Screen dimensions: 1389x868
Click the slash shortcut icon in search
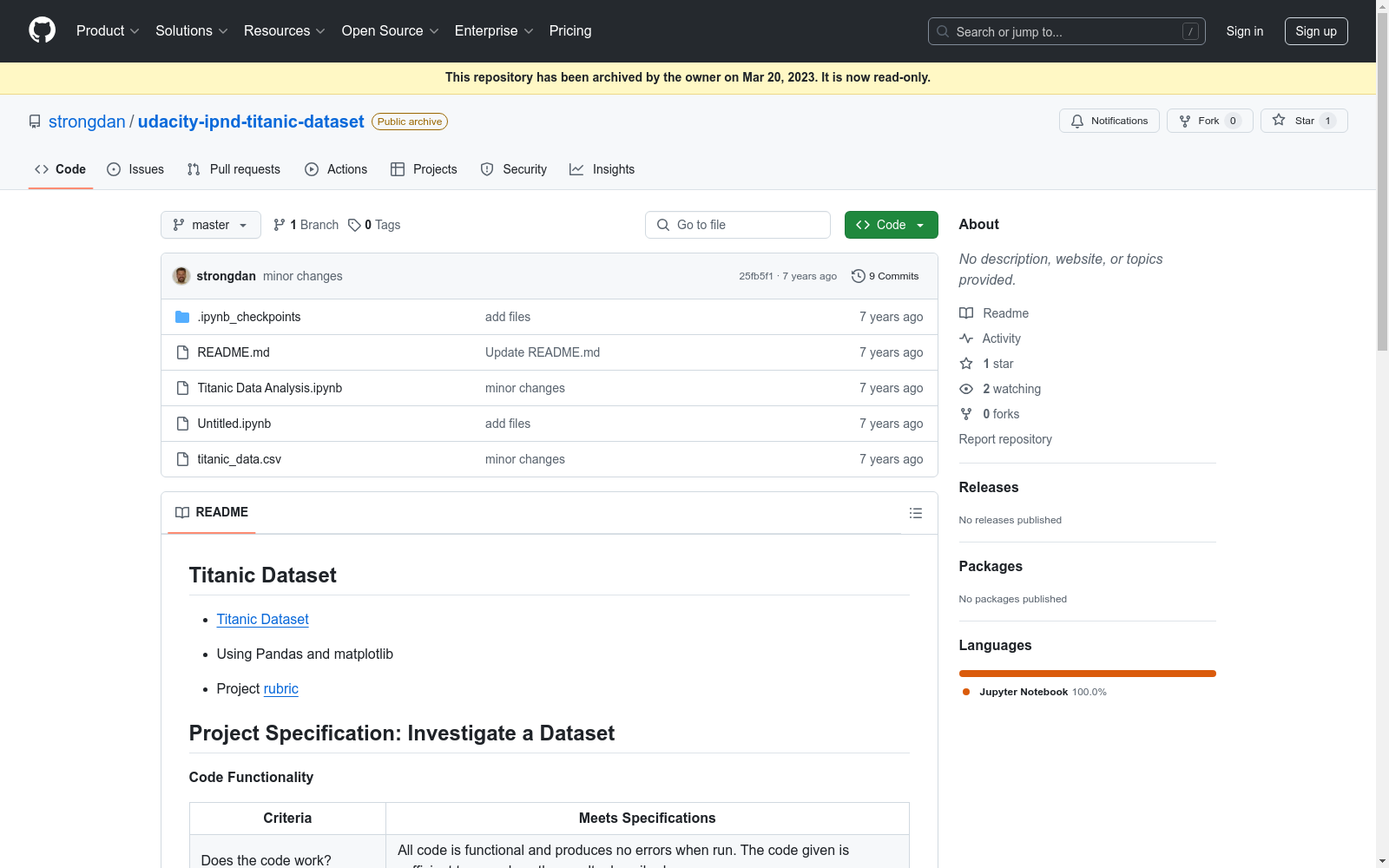(1190, 31)
